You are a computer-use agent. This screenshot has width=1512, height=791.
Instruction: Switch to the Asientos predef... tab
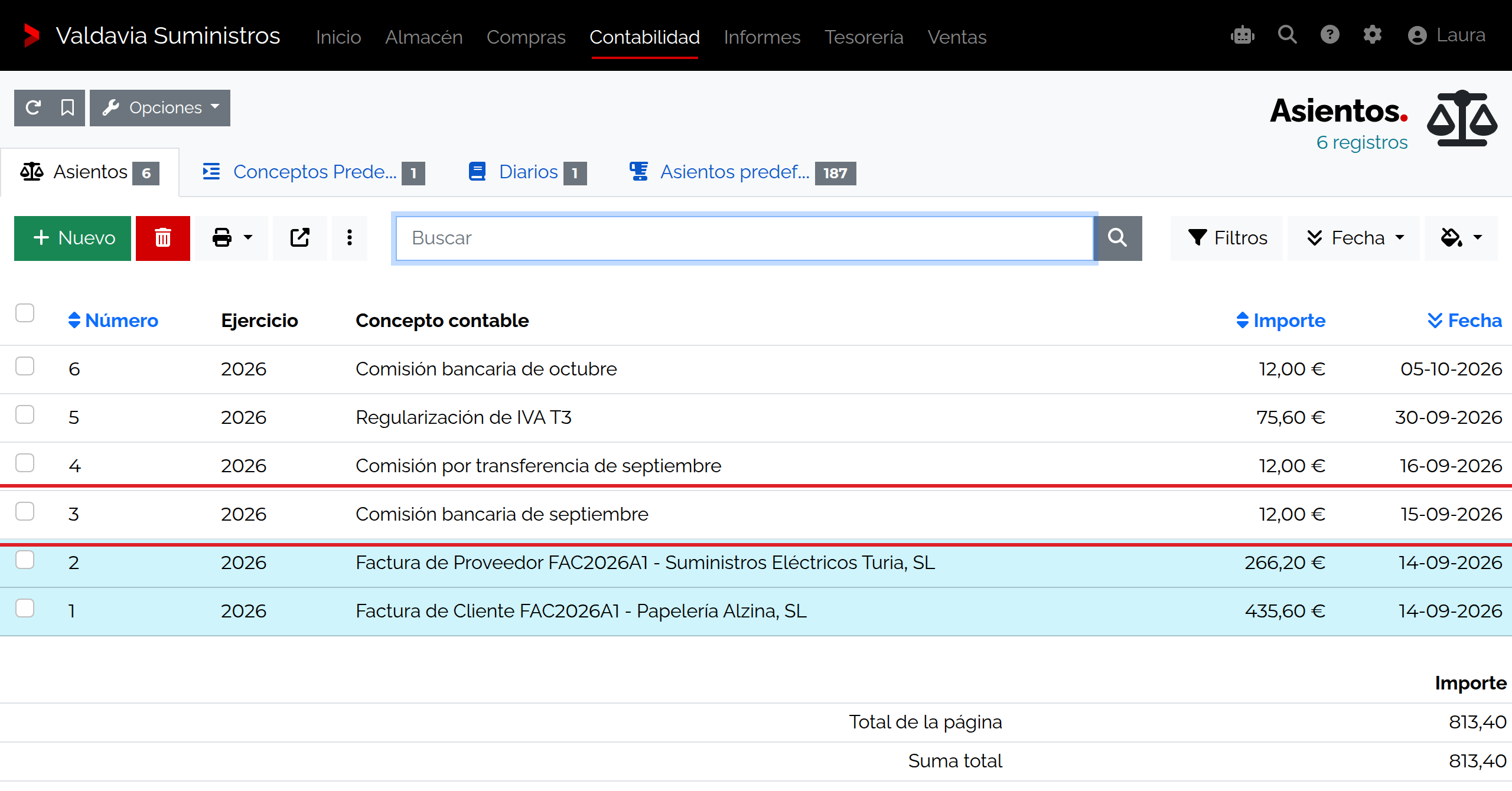(742, 172)
